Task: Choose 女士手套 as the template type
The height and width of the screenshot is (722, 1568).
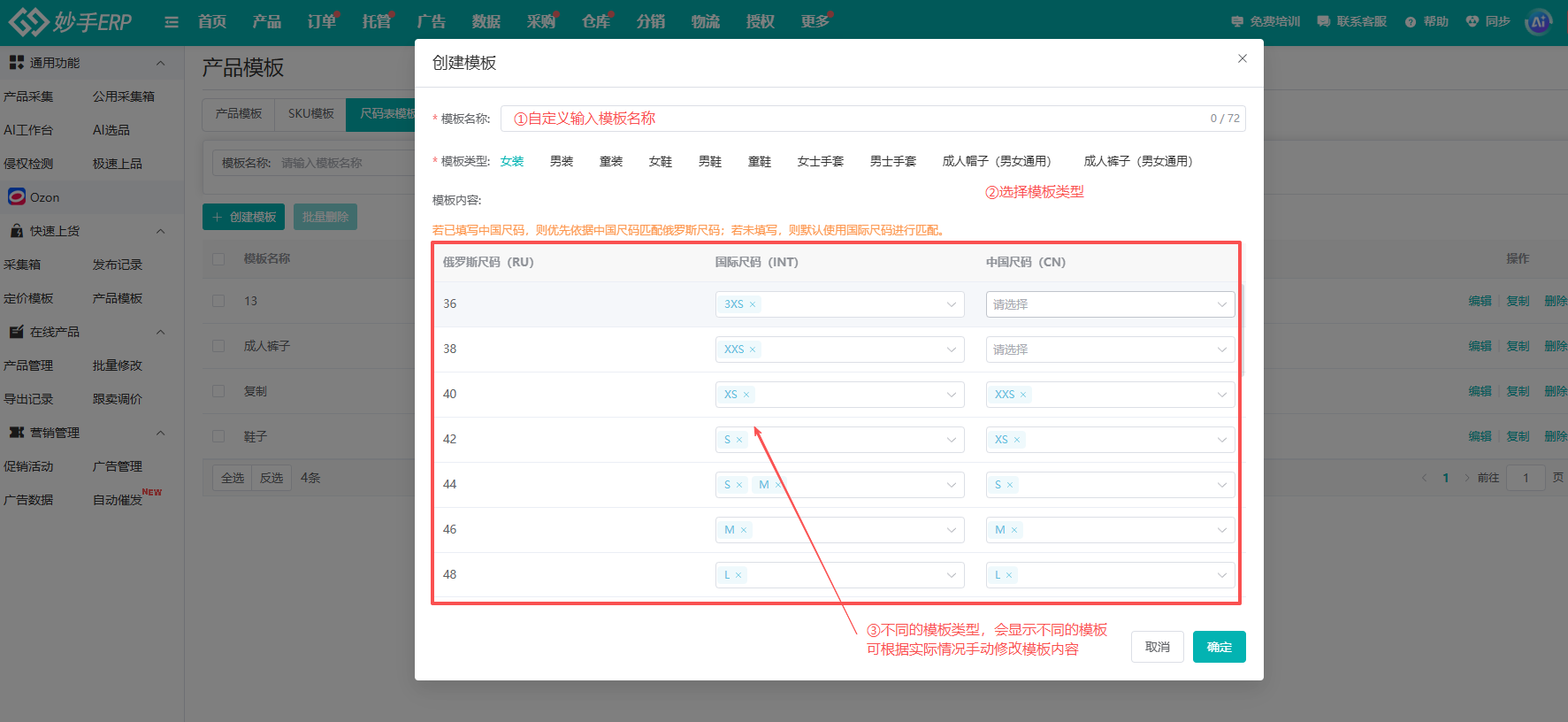Action: (821, 161)
